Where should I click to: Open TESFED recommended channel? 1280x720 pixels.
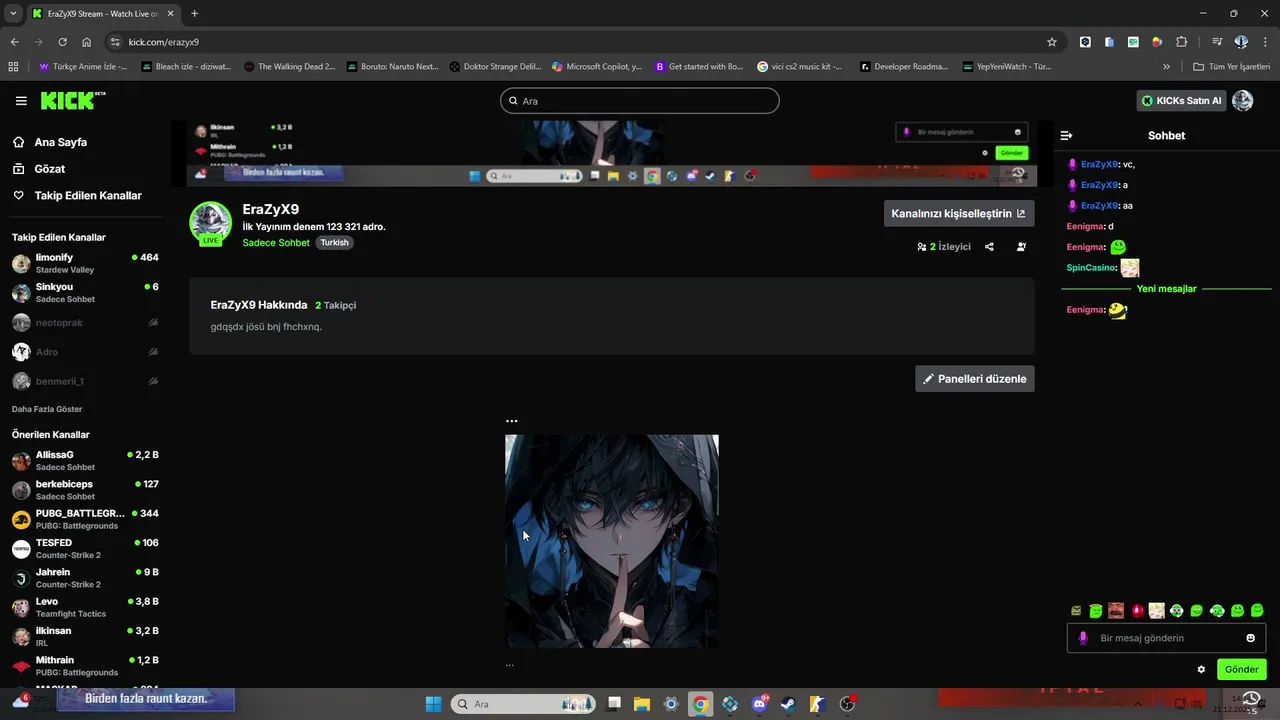point(85,549)
